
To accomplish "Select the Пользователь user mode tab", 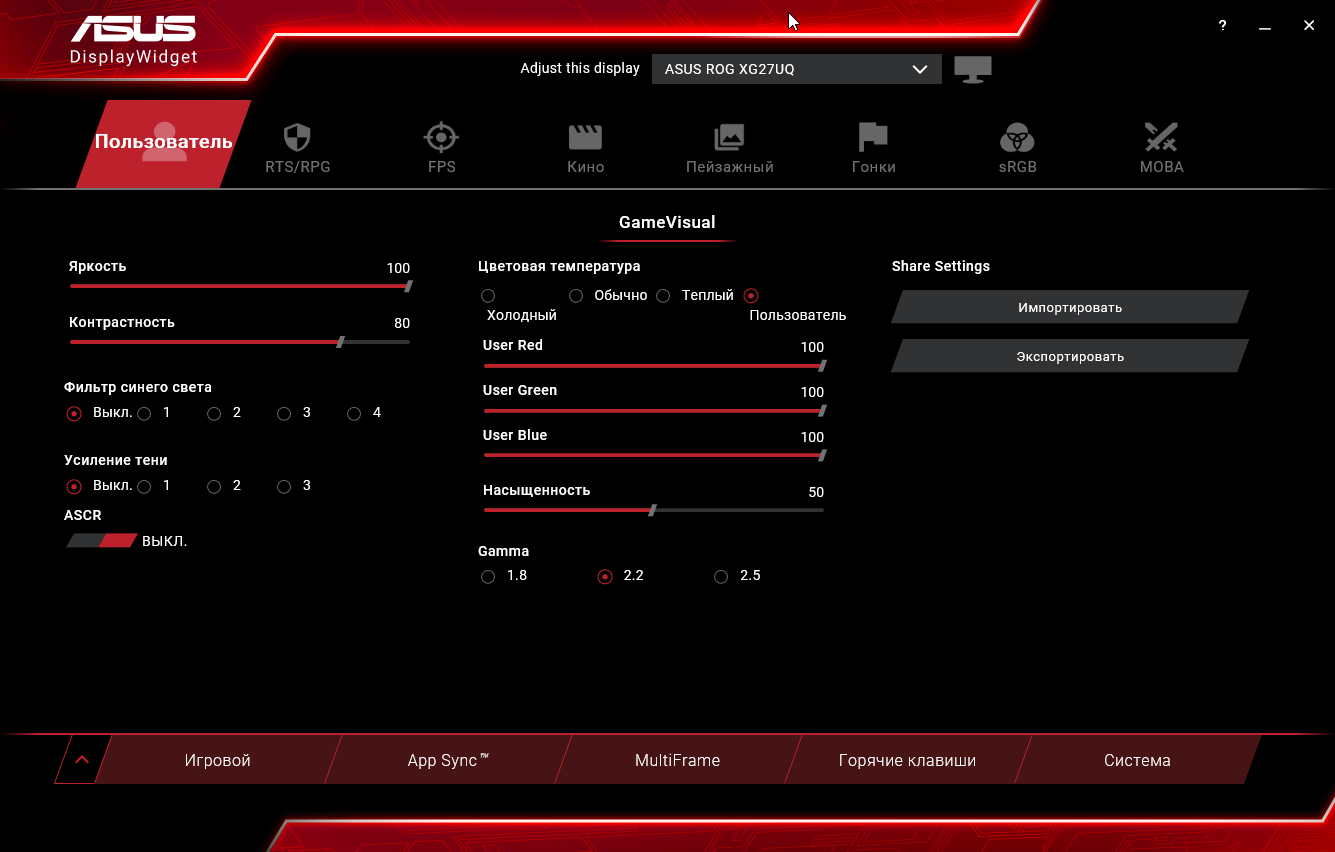I will (x=163, y=143).
